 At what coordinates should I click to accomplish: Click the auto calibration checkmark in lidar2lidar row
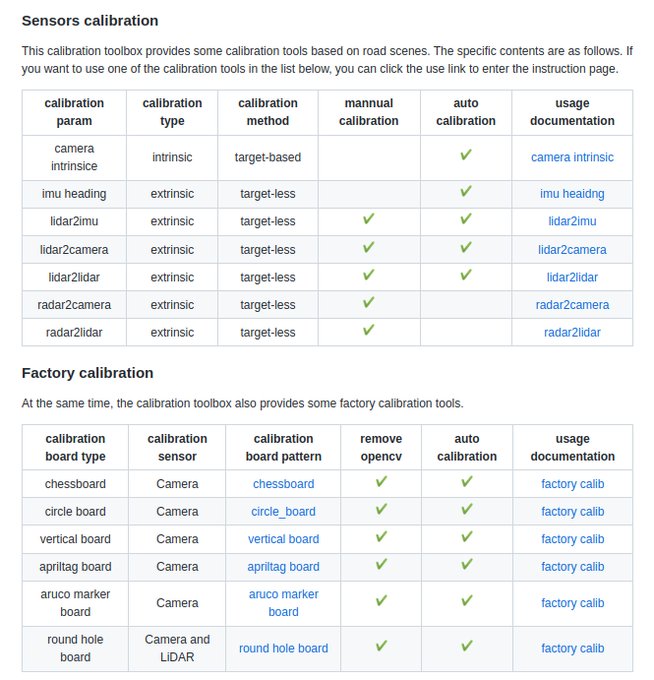466,275
